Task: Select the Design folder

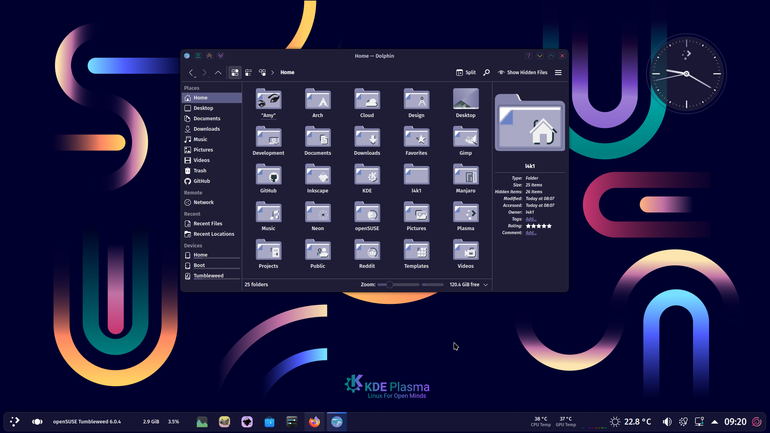Action: [x=416, y=104]
